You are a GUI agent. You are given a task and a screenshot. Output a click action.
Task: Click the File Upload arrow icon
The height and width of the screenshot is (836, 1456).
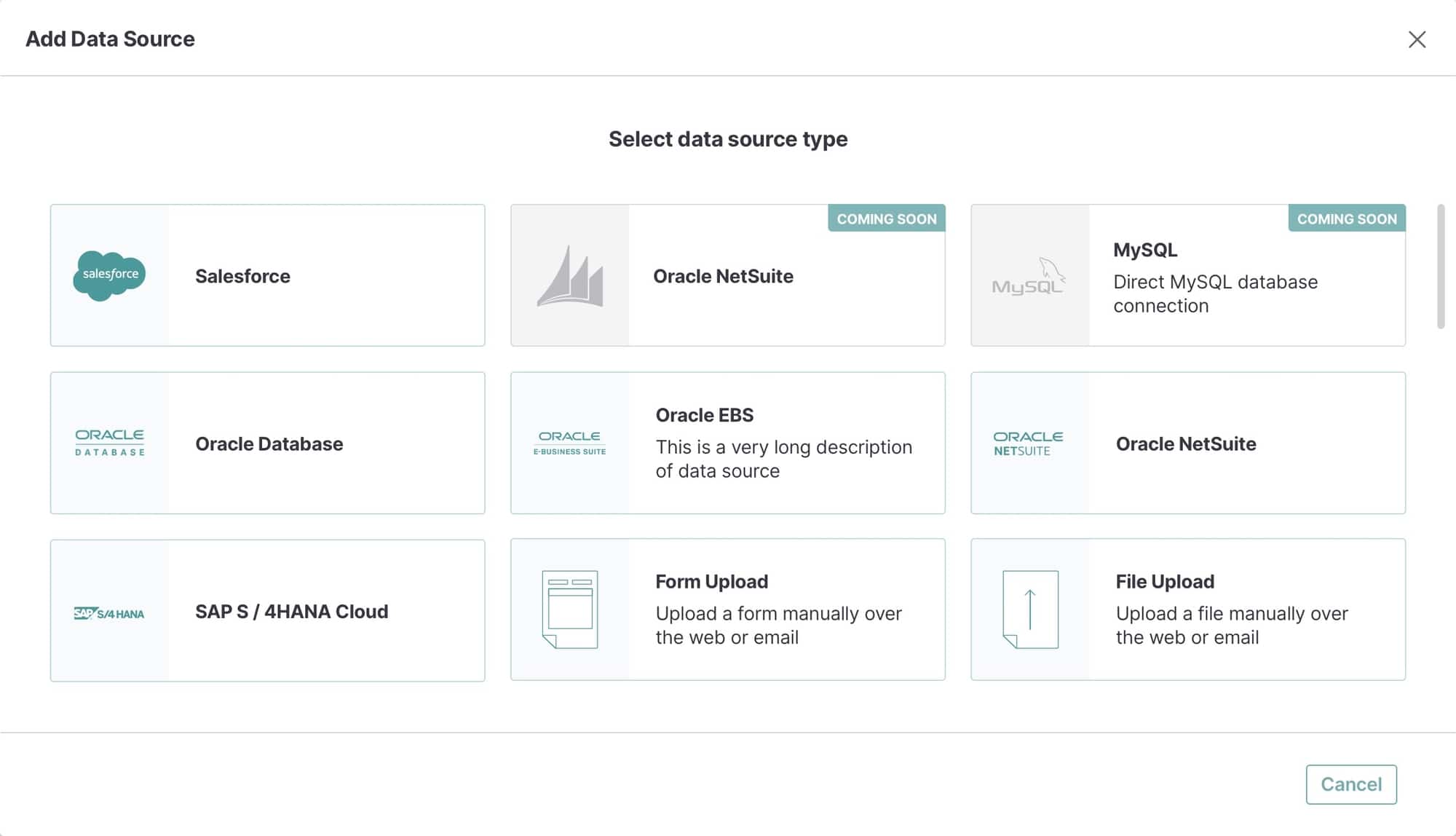coord(1030,609)
